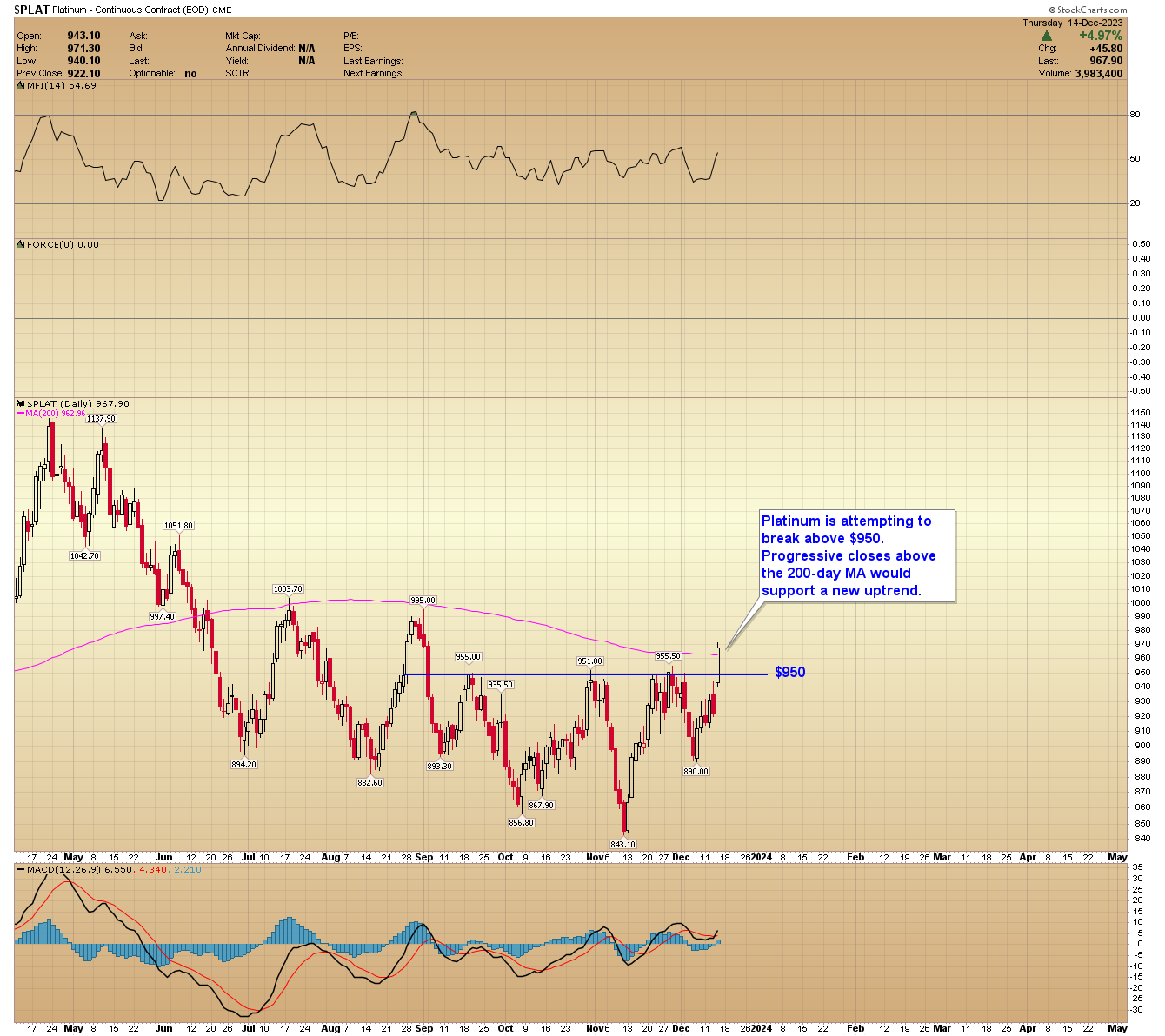The width and height of the screenshot is (1165, 1036).
Task: Click the Low value 940.10
Action: 83,61
